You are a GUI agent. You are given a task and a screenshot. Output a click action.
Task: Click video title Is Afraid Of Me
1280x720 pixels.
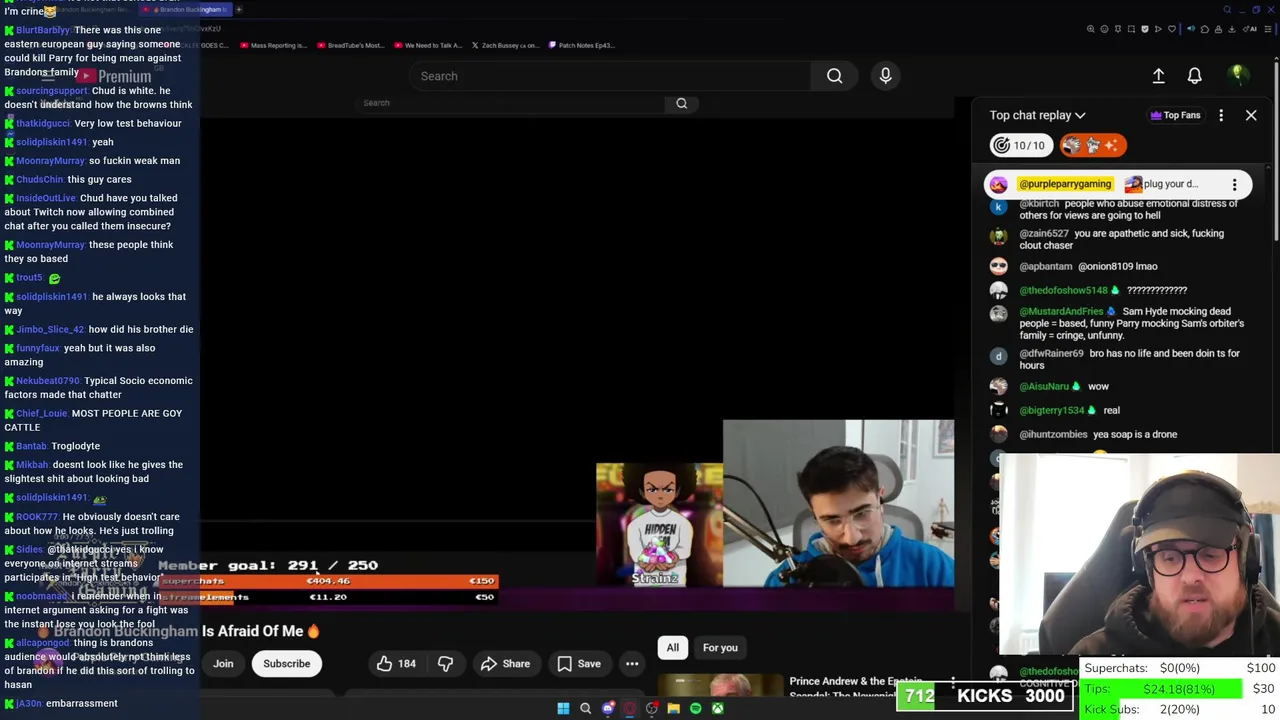(x=260, y=632)
